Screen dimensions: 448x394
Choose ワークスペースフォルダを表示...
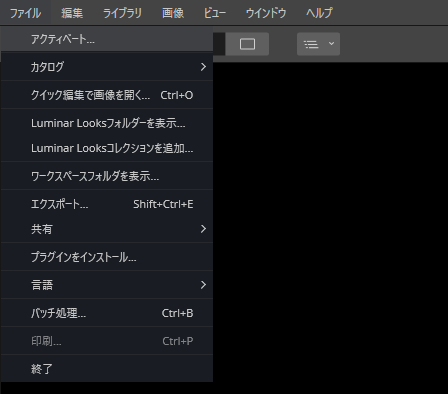click(107, 176)
